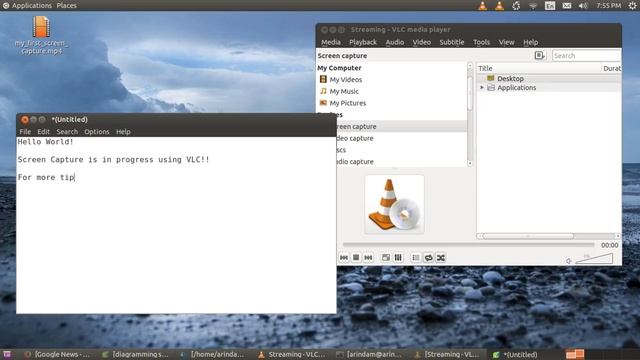Open the Places panel menu

67,5
